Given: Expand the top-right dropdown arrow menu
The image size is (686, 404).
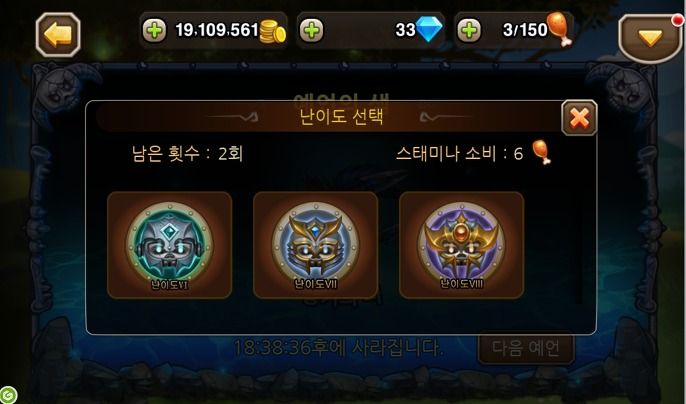Looking at the screenshot, I should 650,39.
